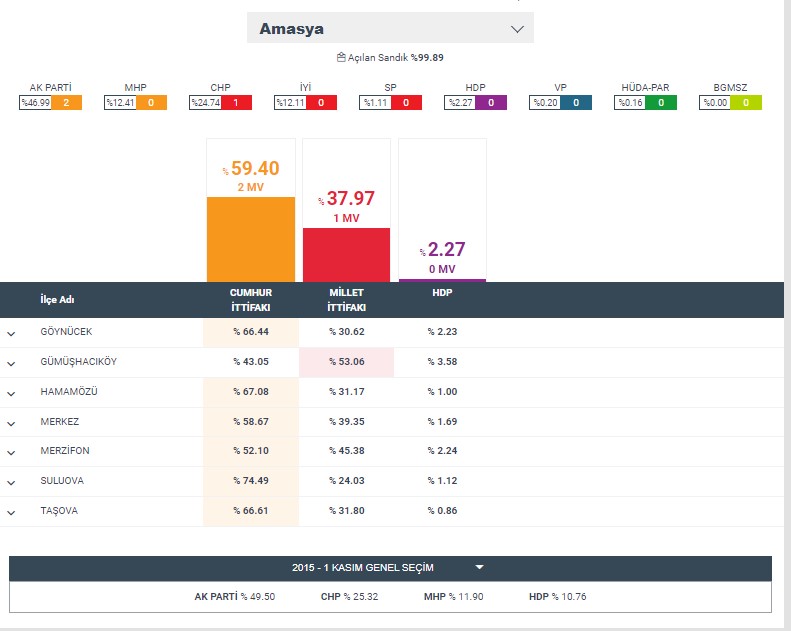Open the Amasya province dropdown
This screenshot has height=631, width=791.
click(390, 29)
